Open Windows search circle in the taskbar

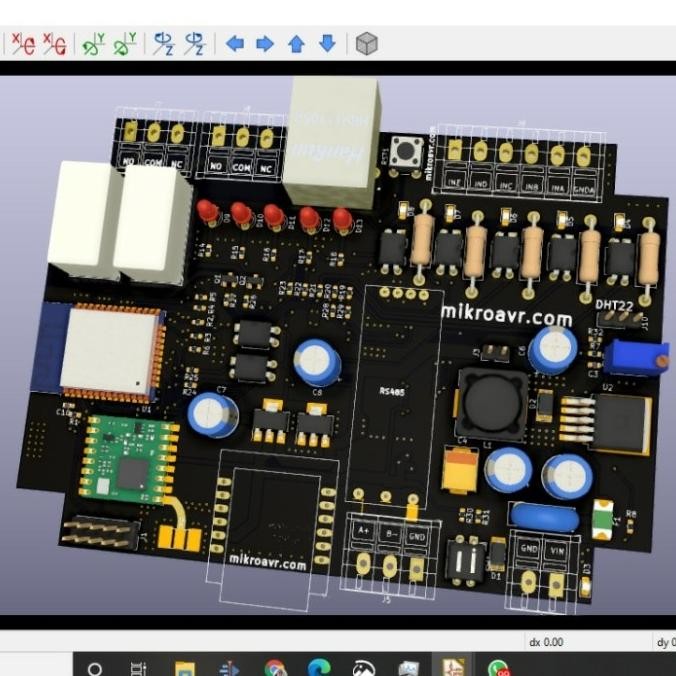click(x=94, y=668)
